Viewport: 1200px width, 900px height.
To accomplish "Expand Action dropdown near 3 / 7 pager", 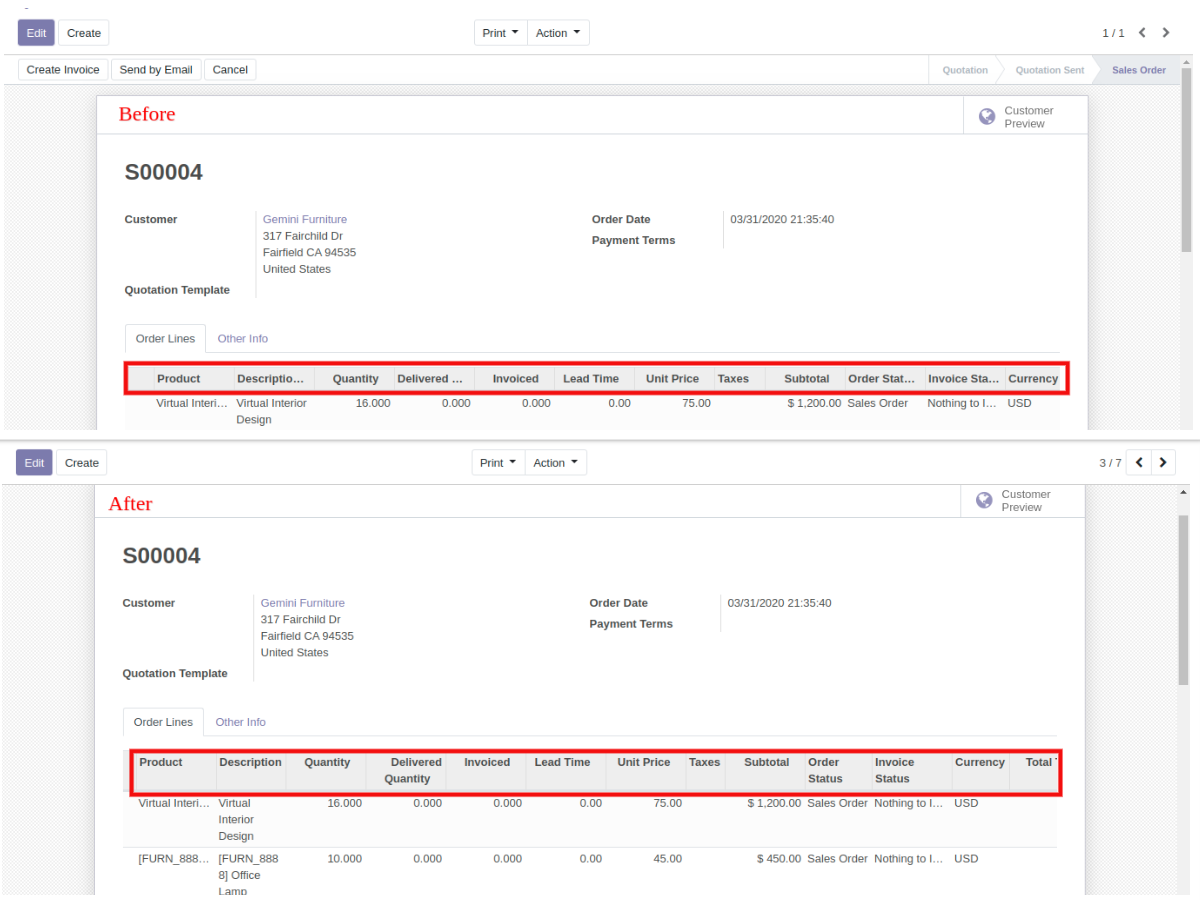I will [x=555, y=463].
